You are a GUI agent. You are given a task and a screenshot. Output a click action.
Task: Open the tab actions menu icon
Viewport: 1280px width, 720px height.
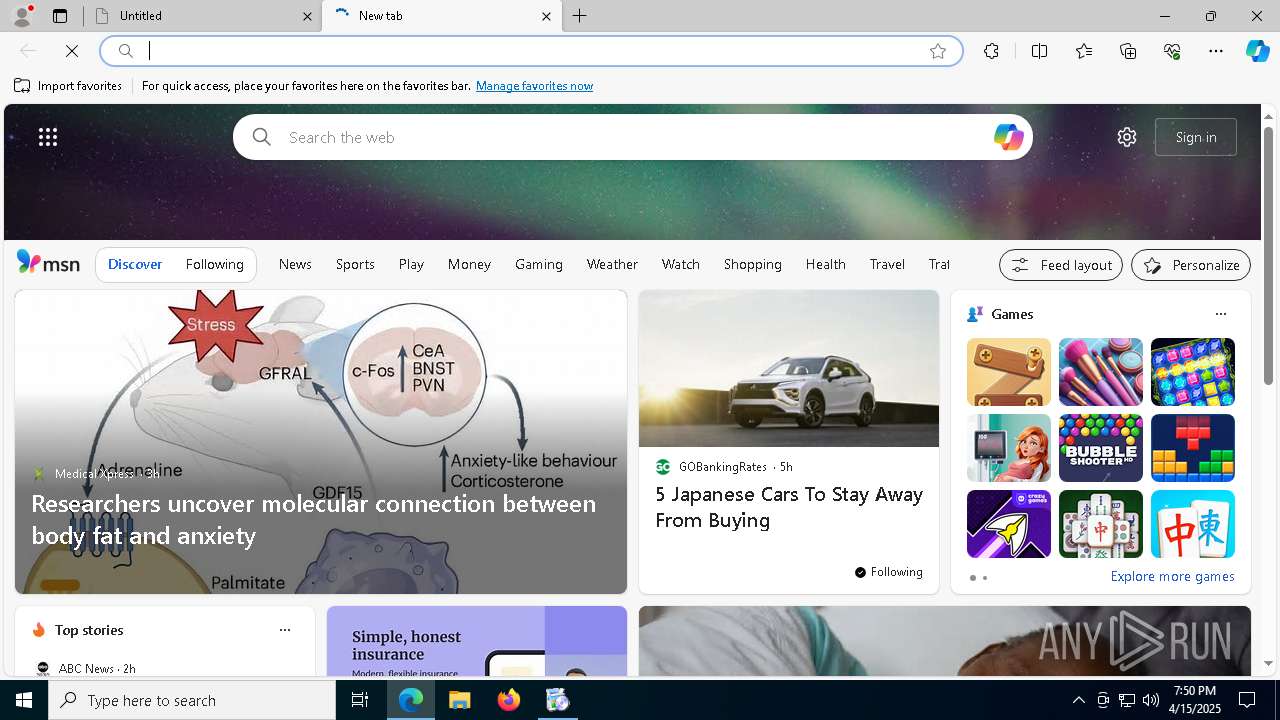click(x=60, y=16)
